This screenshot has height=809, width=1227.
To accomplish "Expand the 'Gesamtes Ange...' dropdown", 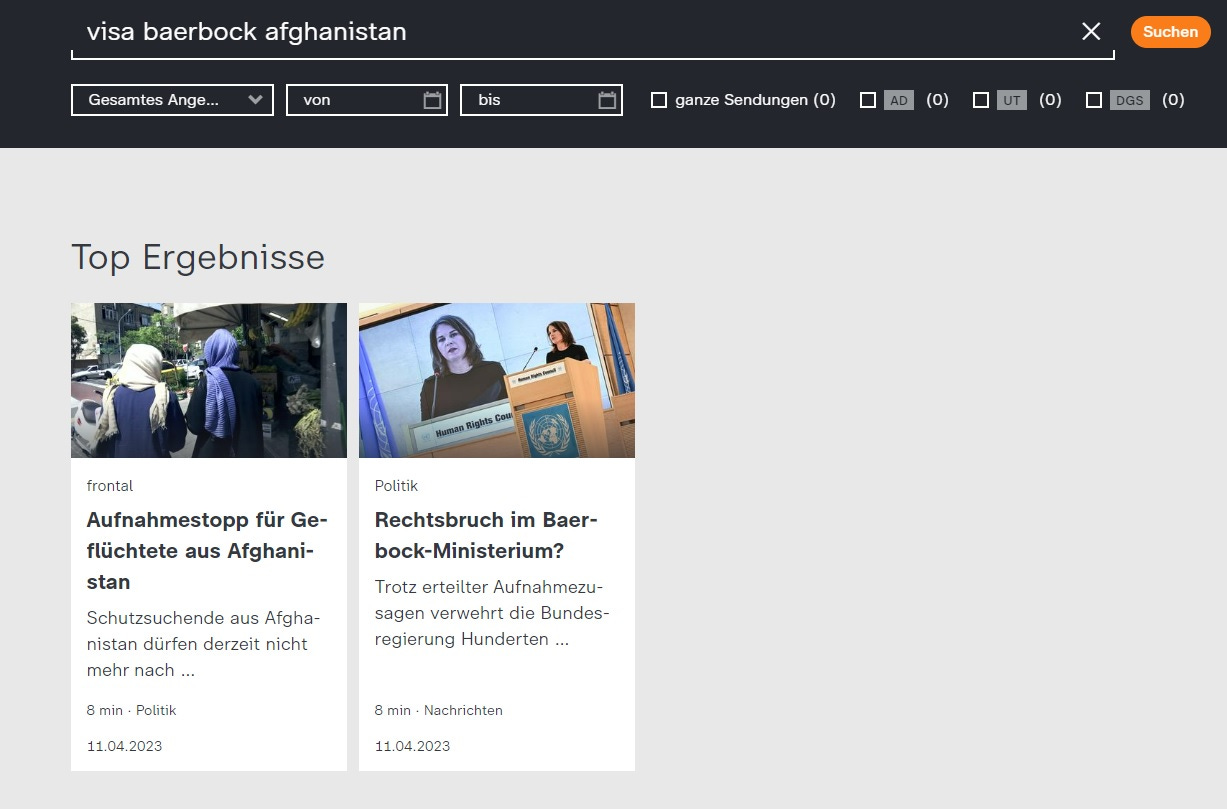I will point(172,100).
